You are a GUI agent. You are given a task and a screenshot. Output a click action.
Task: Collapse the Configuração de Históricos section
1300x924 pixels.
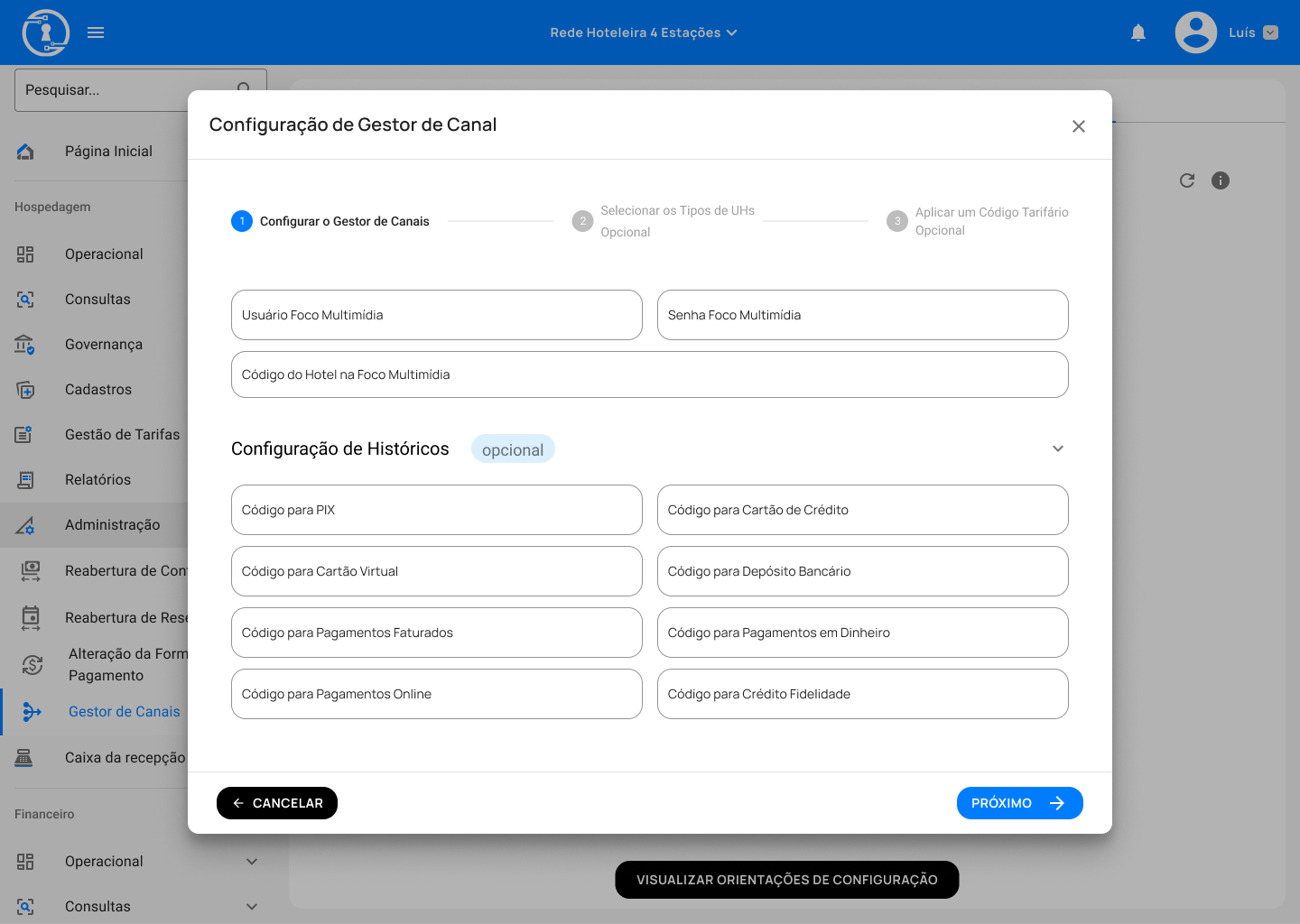point(1058,448)
